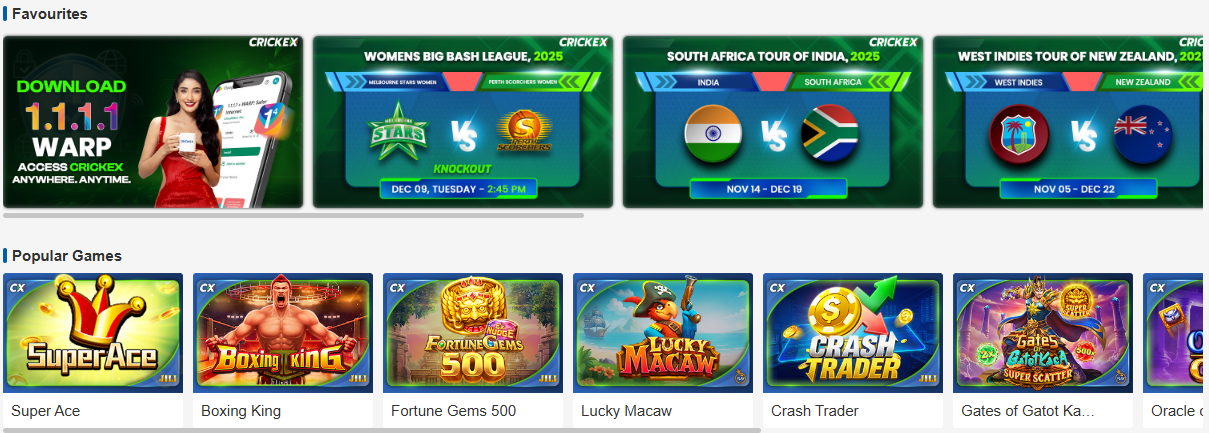
Task: Open South Africa Tour of India banner
Action: [773, 122]
